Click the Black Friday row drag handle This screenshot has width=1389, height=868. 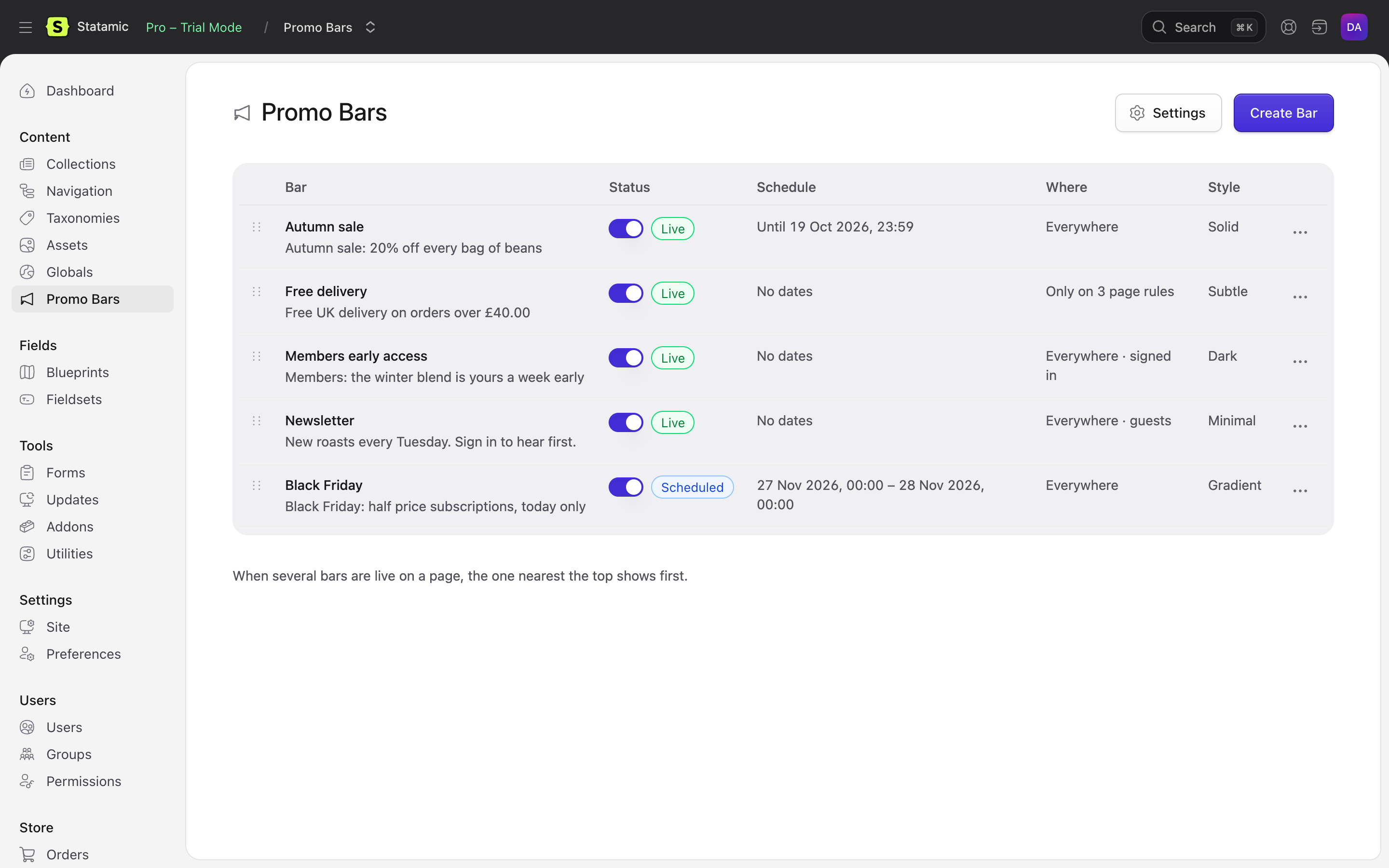coord(257,485)
